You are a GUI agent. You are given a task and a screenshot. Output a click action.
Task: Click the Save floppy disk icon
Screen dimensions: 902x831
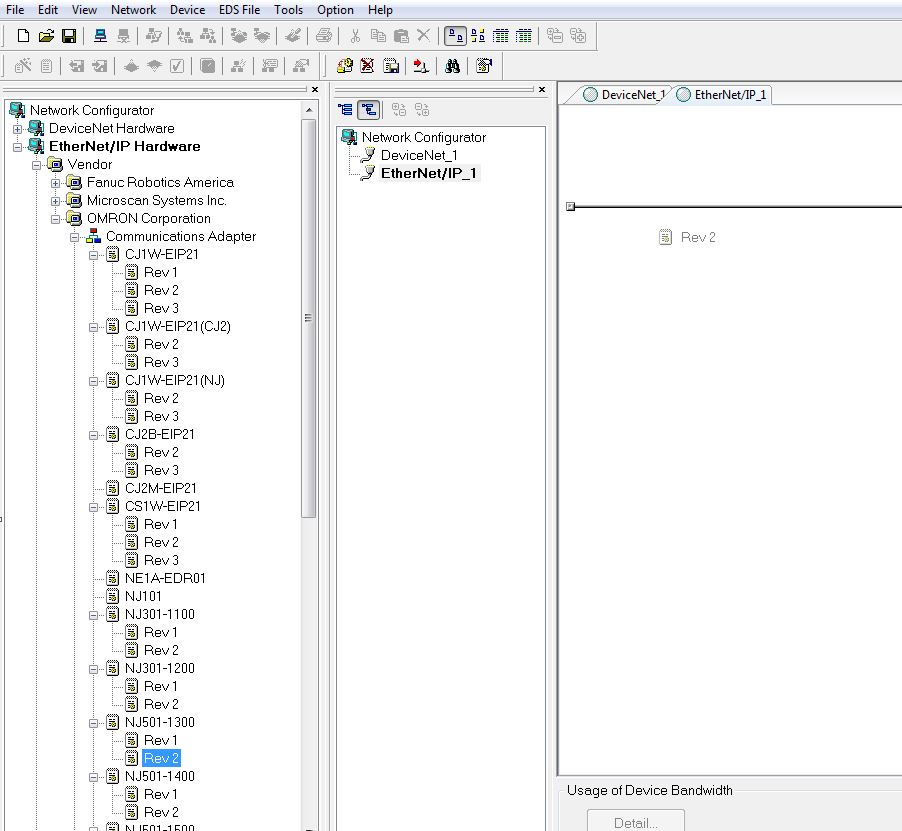point(68,36)
